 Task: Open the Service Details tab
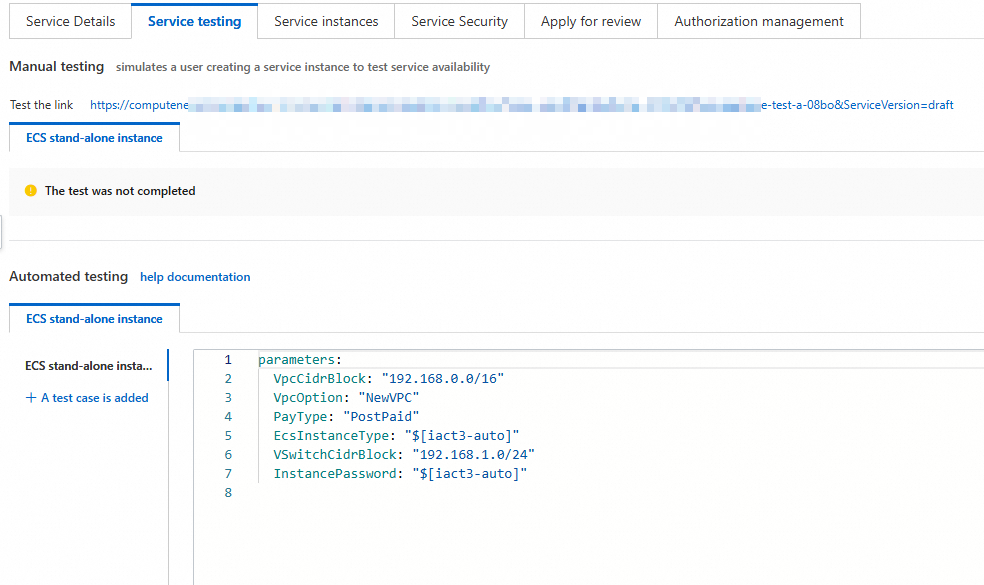[x=70, y=21]
